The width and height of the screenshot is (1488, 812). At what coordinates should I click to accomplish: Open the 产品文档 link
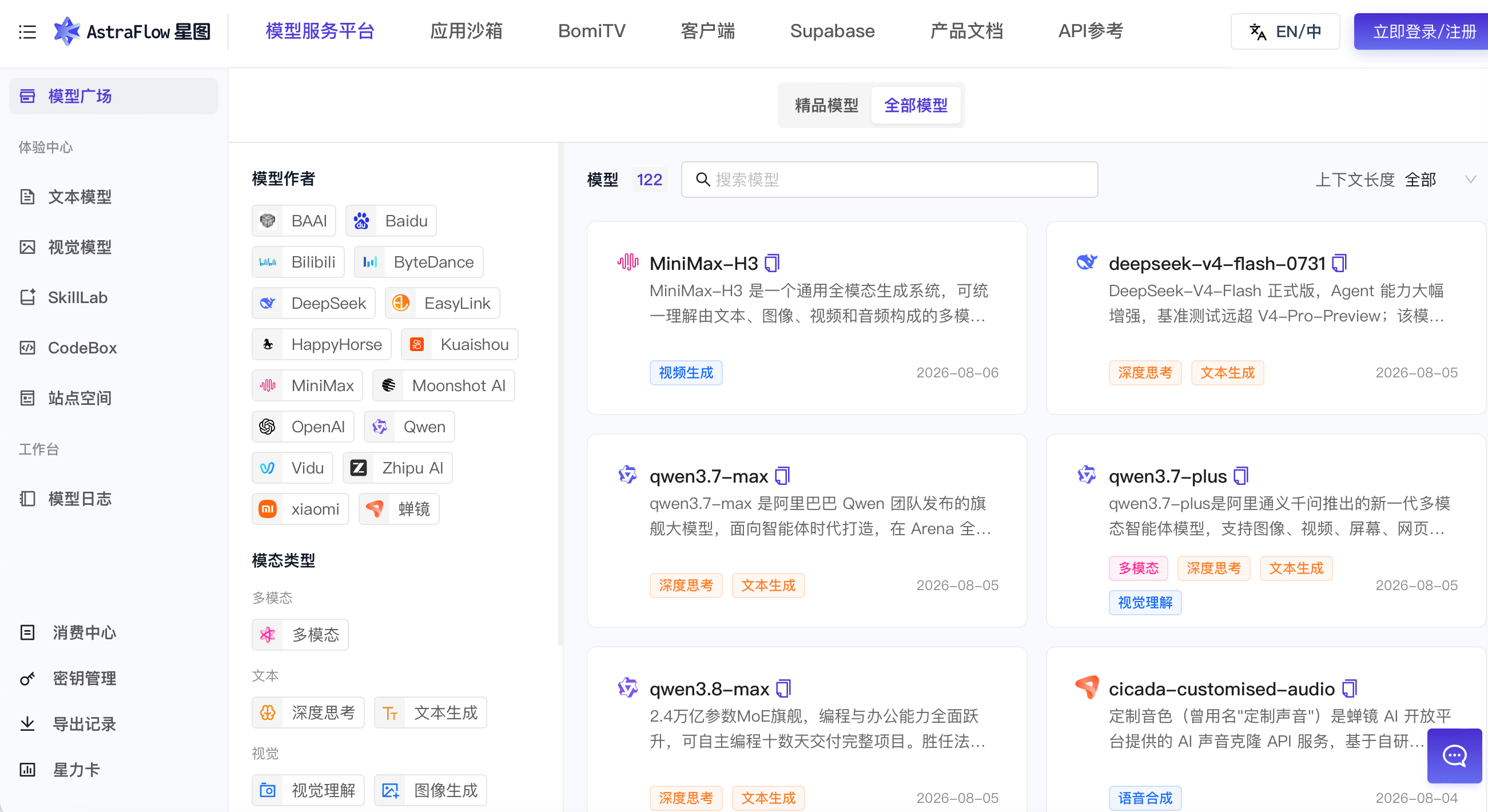pos(966,31)
